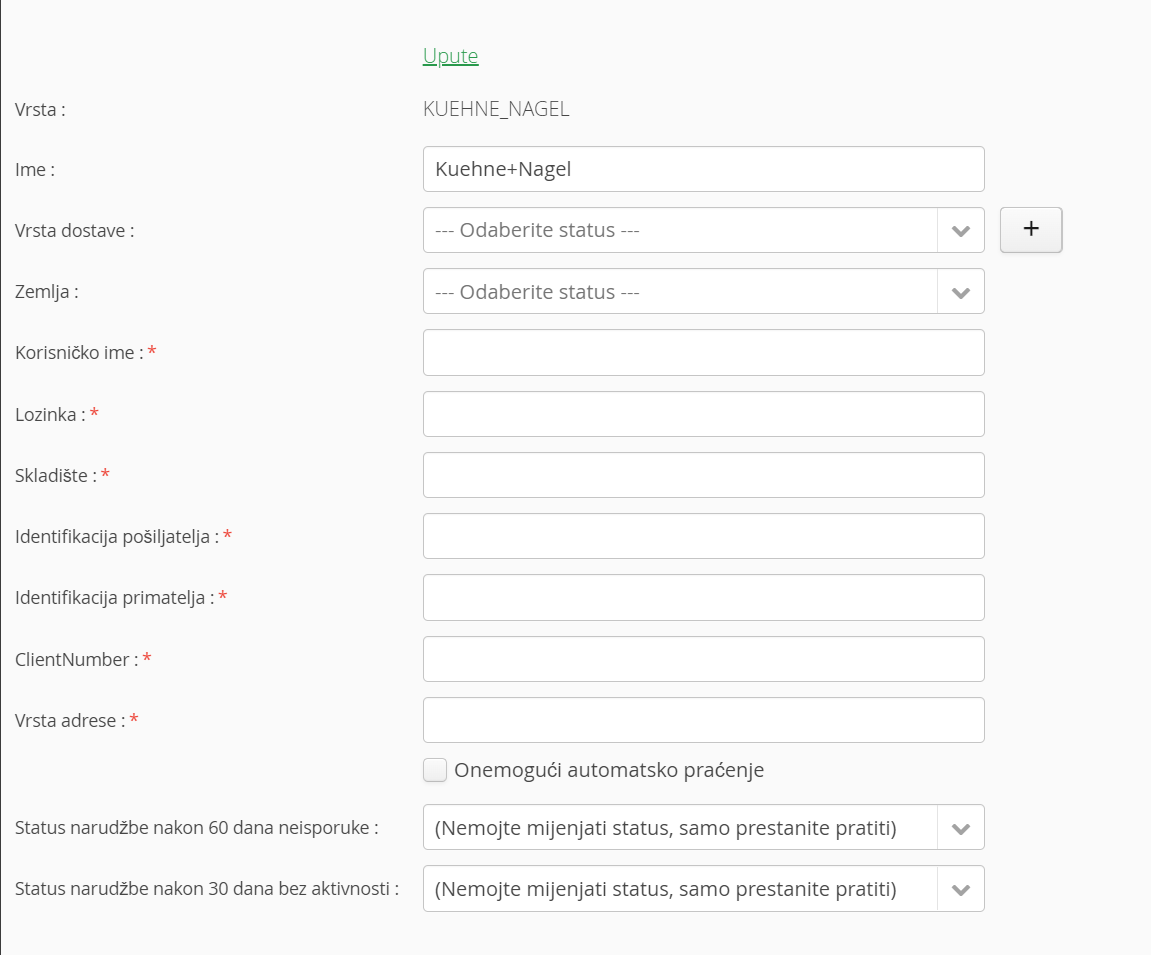Click the chevron arrow on the 30 dana dropdown
The height and width of the screenshot is (955, 1151).
click(961, 890)
